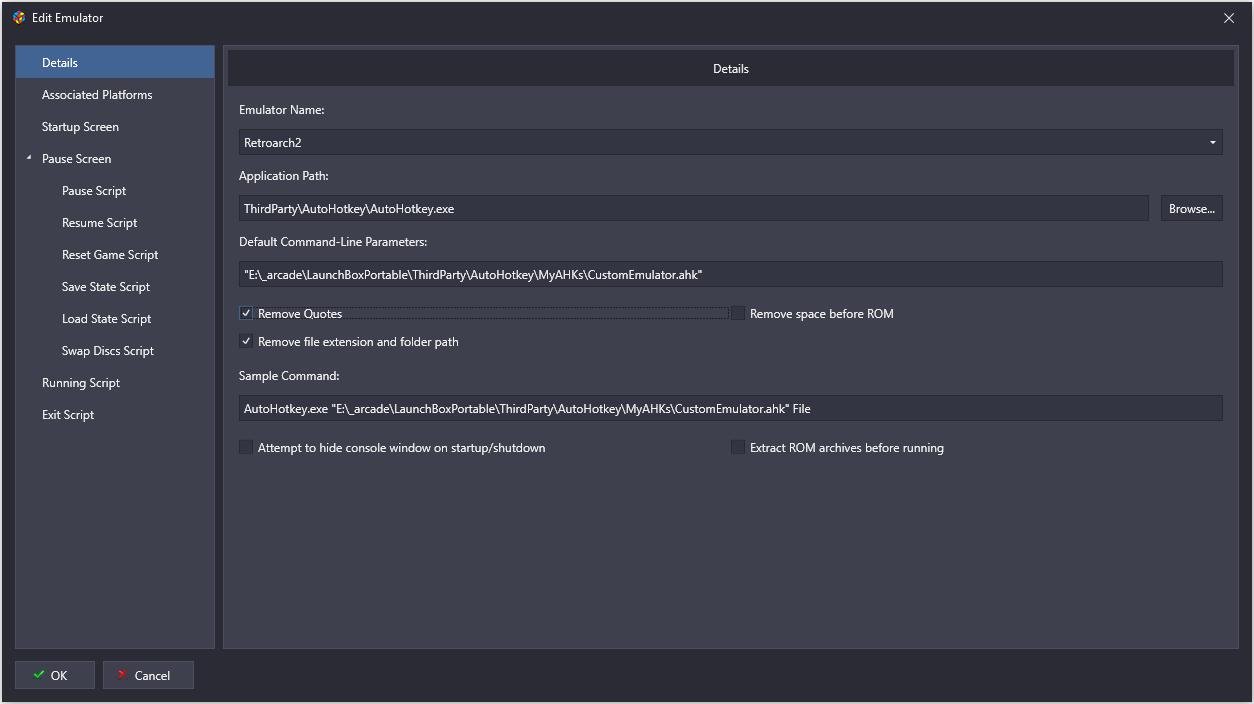Enable Remove space before ROM
The image size is (1254, 704).
coord(738,313)
